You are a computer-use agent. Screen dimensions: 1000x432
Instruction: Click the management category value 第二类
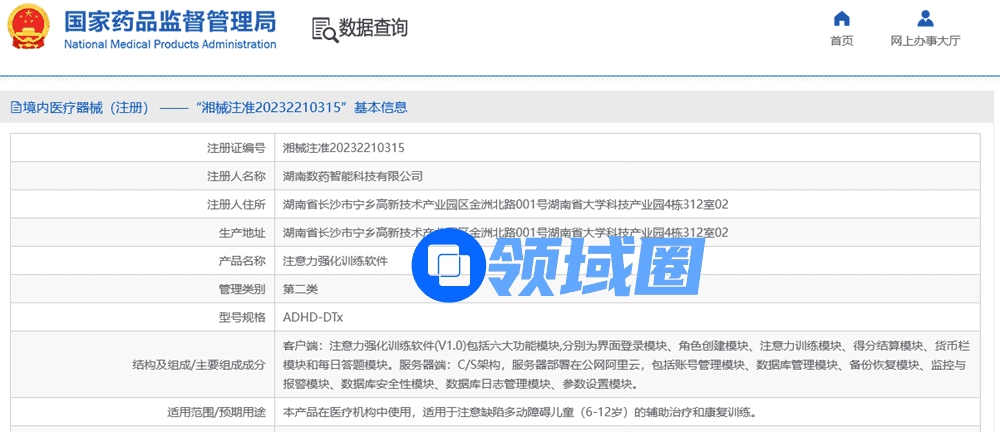pos(300,289)
